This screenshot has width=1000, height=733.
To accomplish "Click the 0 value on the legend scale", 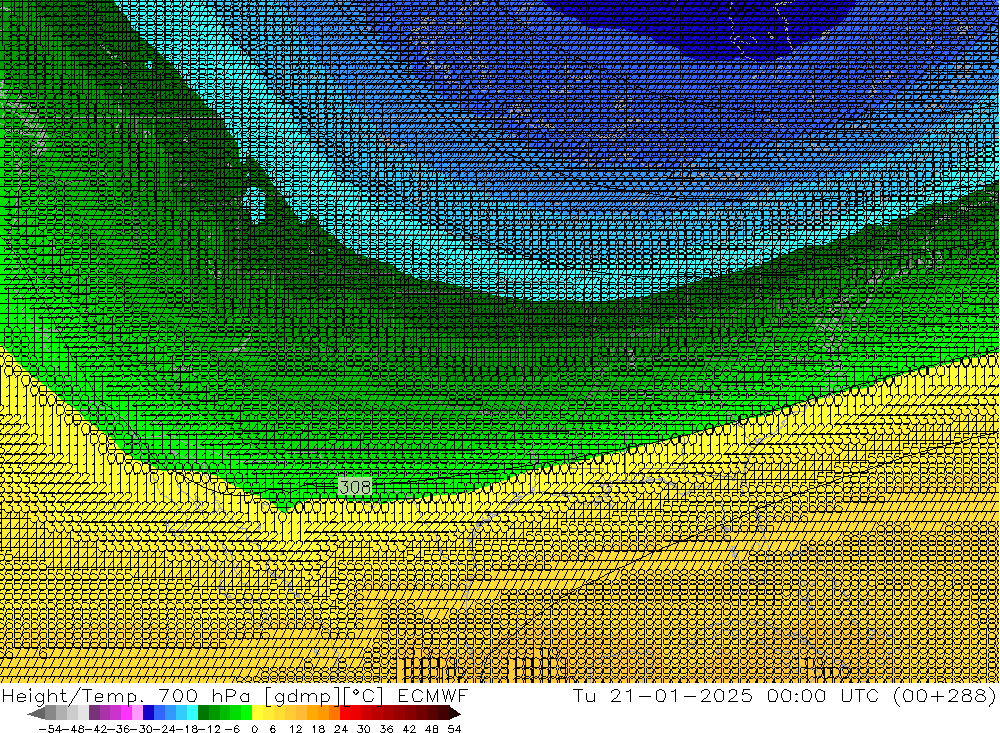I will pos(255,728).
